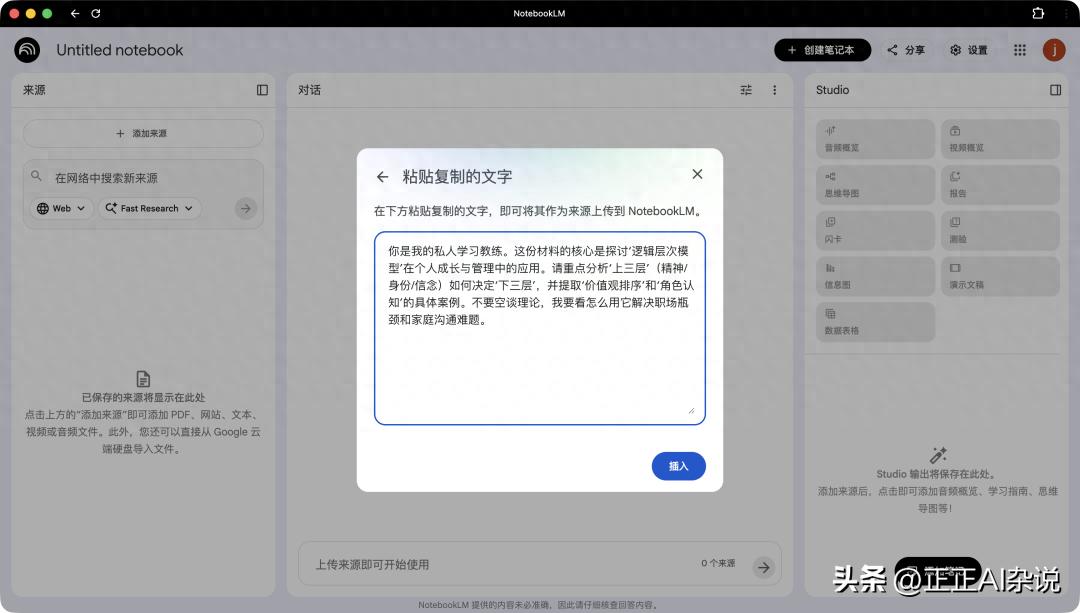1080x613 pixels.
Task: Open the 思维导图 Mind Map tool
Action: pyautogui.click(x=875, y=184)
